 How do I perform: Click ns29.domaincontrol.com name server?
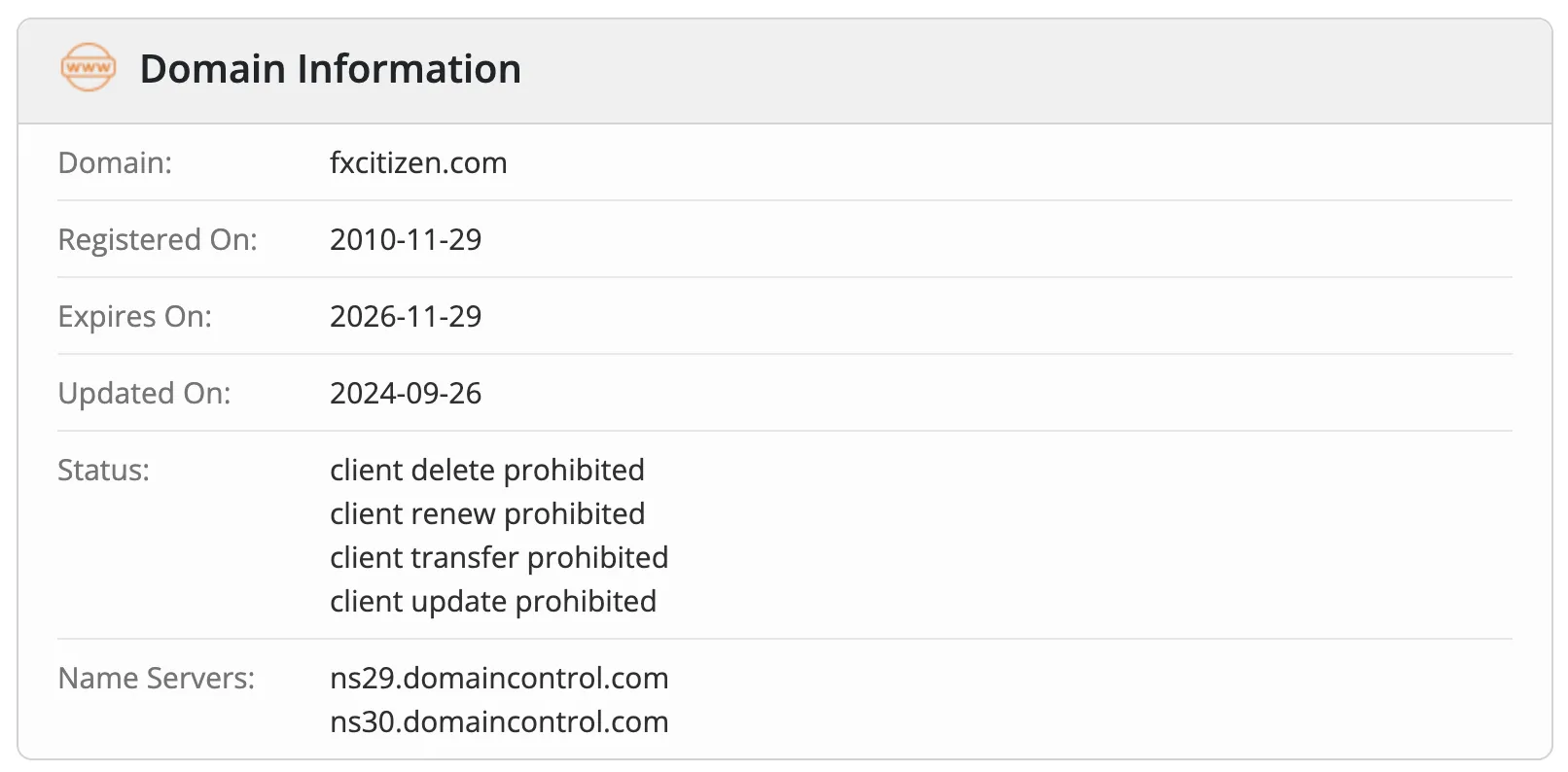pos(499,678)
